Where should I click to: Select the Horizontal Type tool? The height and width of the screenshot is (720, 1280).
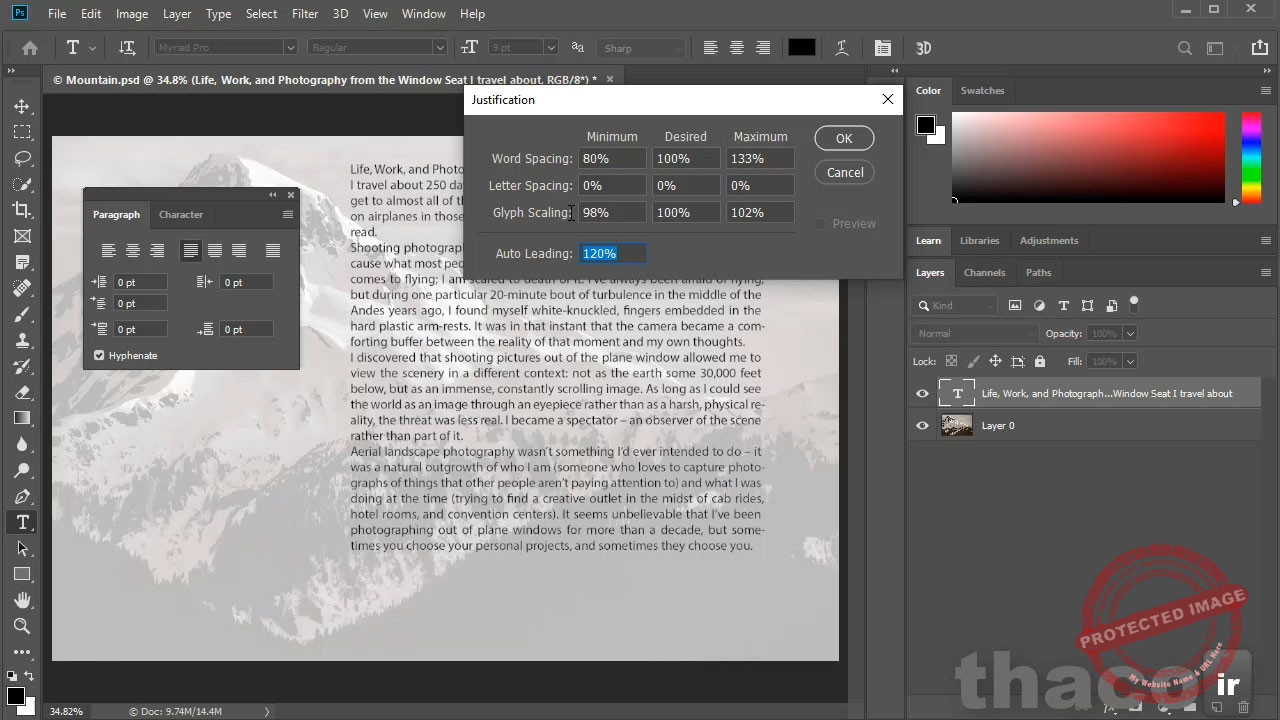point(22,522)
